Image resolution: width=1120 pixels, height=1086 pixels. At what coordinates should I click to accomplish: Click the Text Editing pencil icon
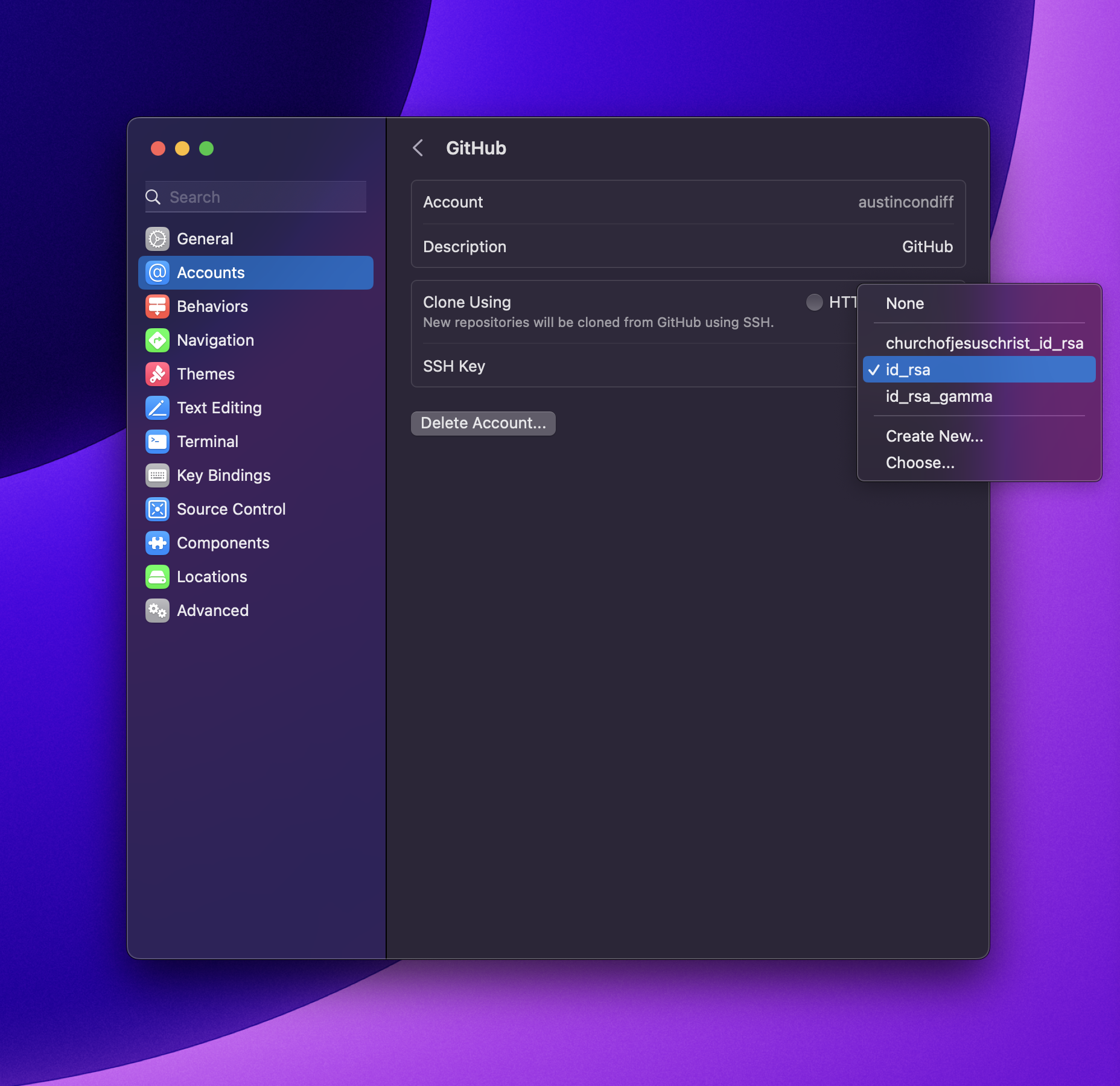click(157, 408)
